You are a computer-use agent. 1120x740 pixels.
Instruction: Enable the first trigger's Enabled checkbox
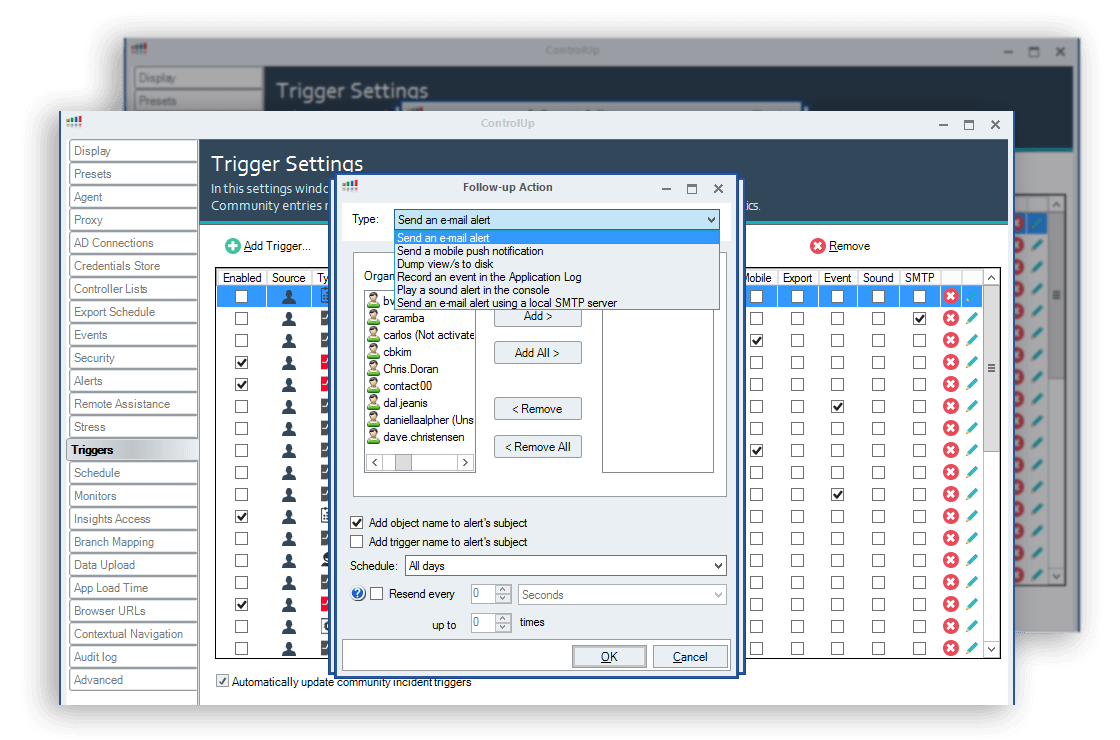click(x=241, y=296)
